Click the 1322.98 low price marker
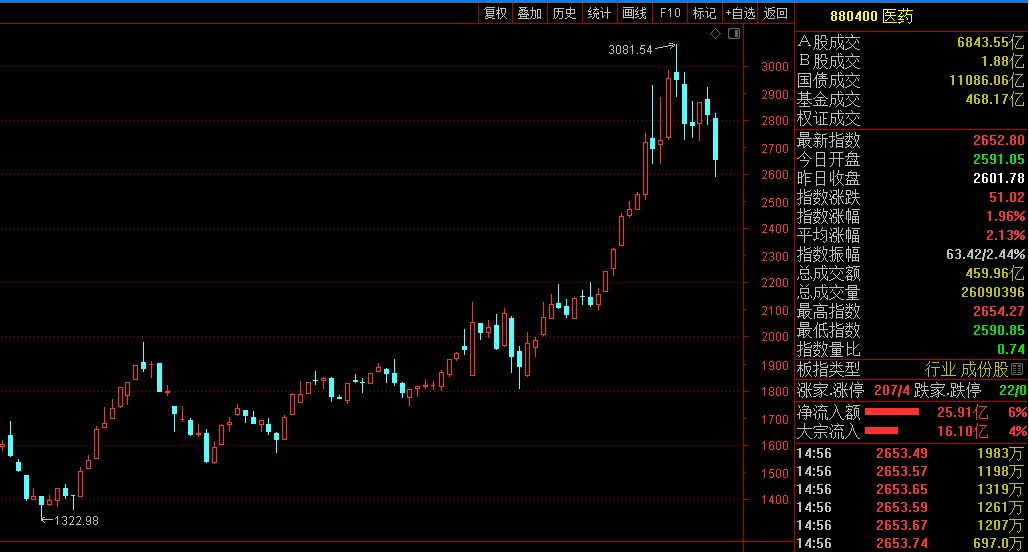 tap(76, 520)
